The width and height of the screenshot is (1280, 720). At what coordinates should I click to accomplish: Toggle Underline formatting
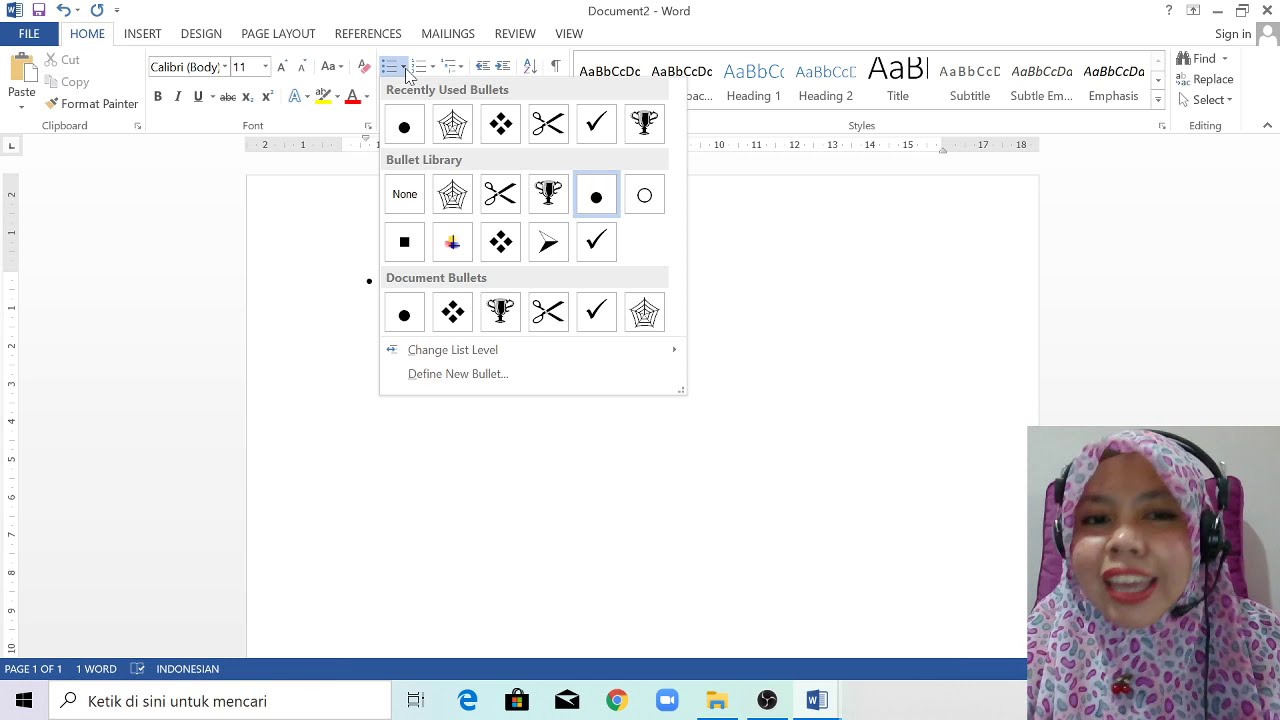[x=198, y=97]
